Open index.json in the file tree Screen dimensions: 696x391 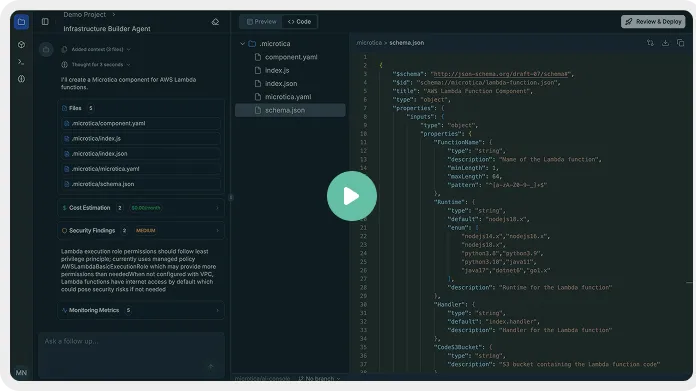290,84
